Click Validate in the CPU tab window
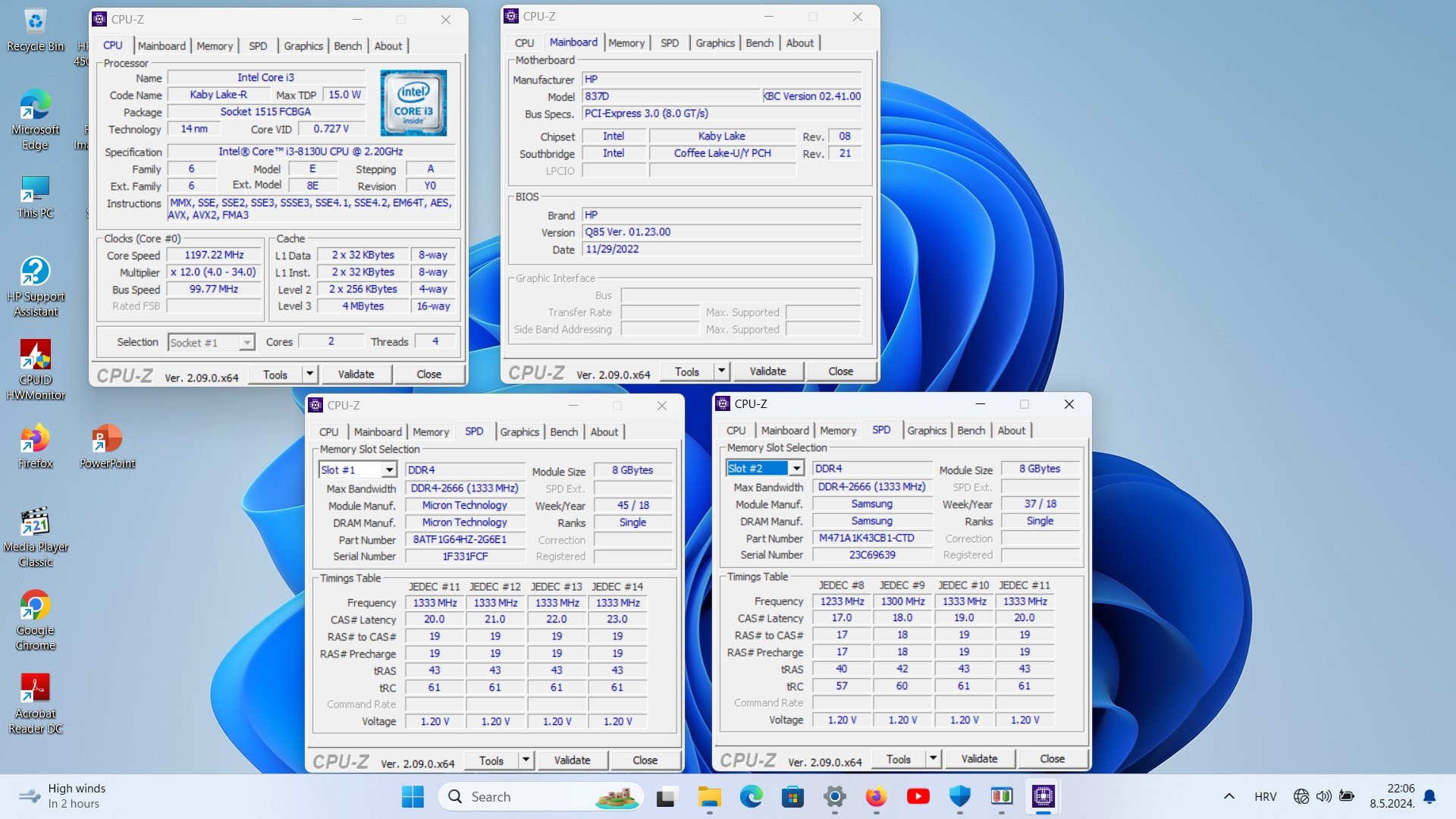 (356, 374)
